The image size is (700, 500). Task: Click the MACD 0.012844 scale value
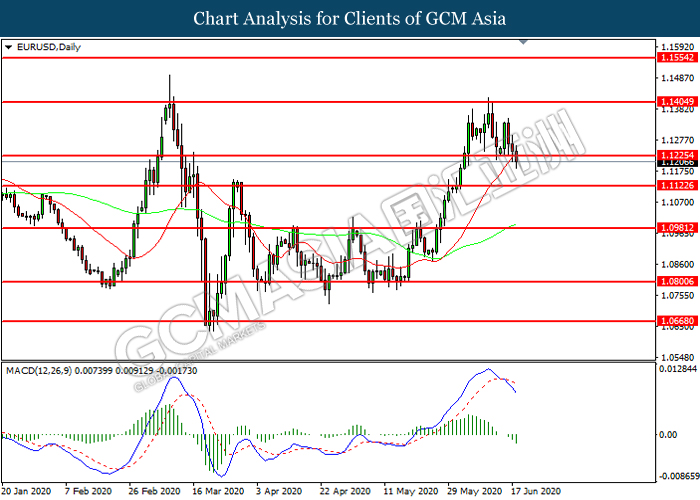click(678, 369)
